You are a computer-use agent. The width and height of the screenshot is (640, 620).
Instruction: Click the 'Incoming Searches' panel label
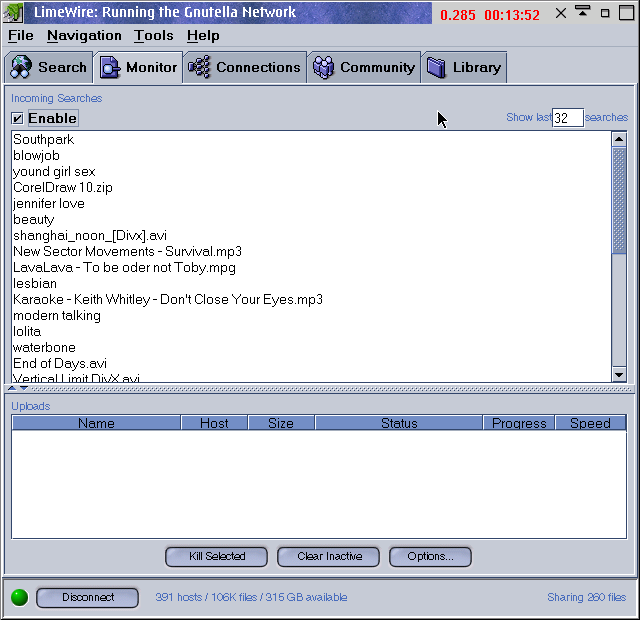click(x=56, y=98)
